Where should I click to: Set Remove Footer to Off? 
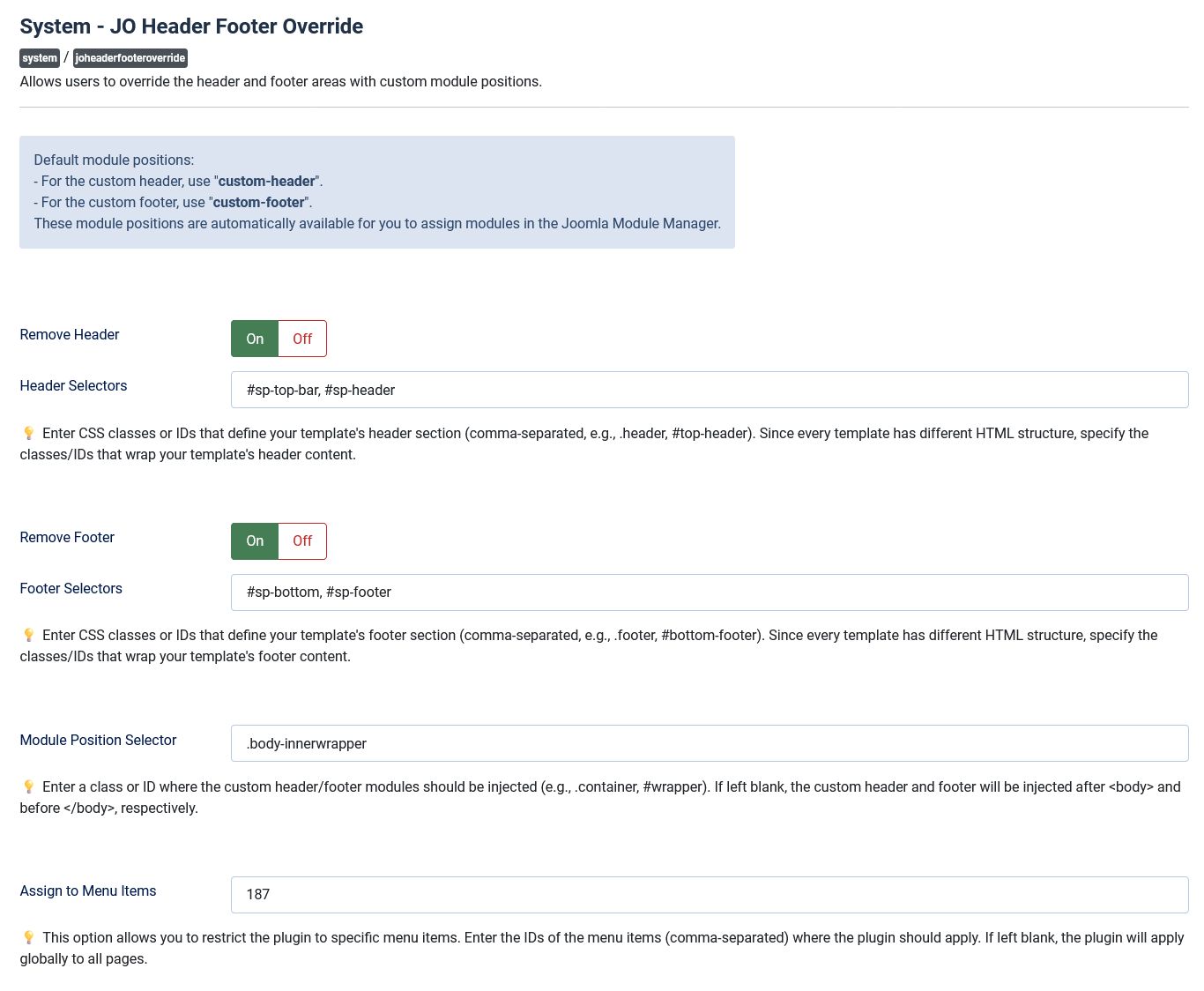click(302, 541)
